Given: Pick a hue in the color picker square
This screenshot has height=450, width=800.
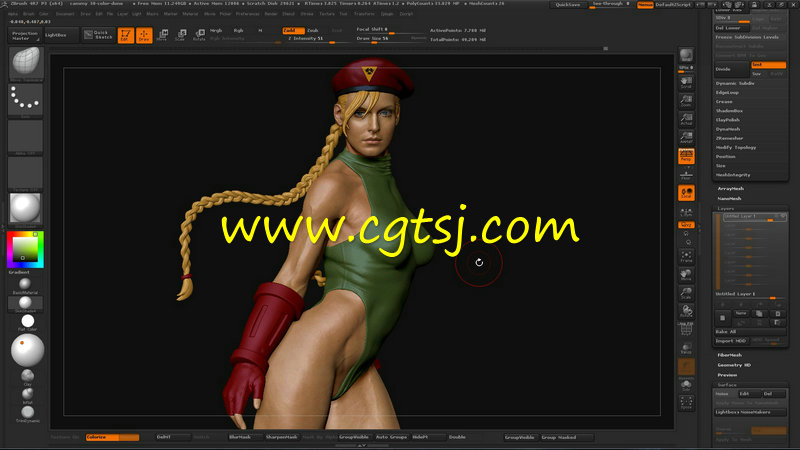Looking at the screenshot, I should (25, 249).
